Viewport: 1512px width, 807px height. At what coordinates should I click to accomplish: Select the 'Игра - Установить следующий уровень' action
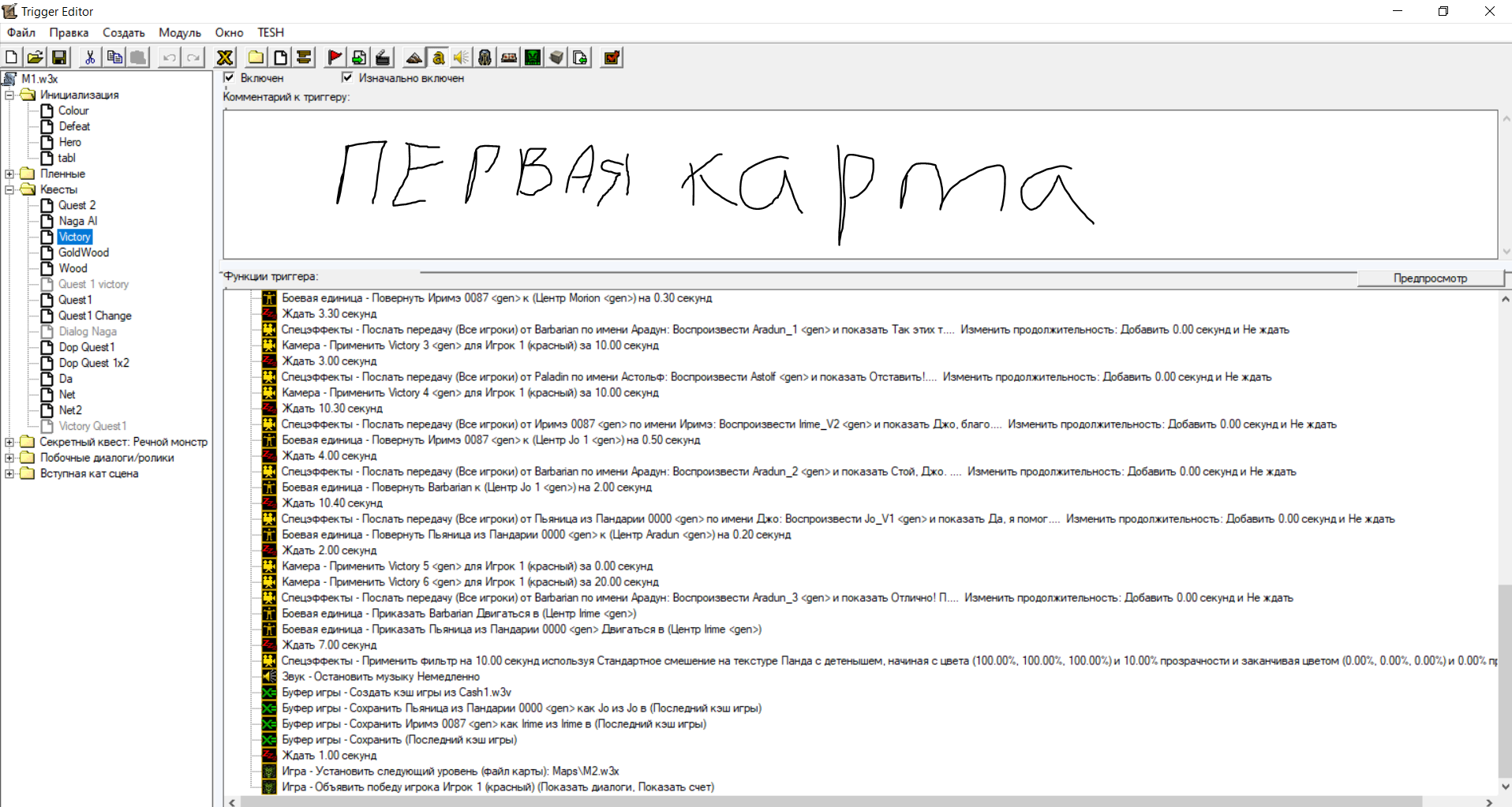pos(451,772)
